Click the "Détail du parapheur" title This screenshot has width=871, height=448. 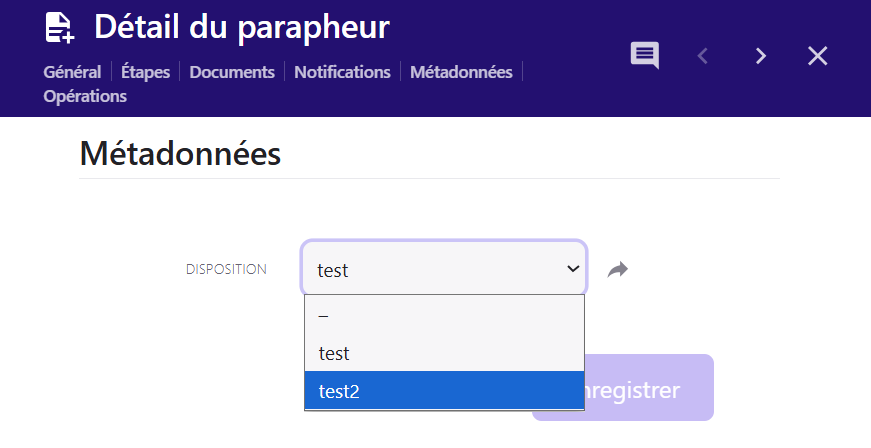(242, 28)
